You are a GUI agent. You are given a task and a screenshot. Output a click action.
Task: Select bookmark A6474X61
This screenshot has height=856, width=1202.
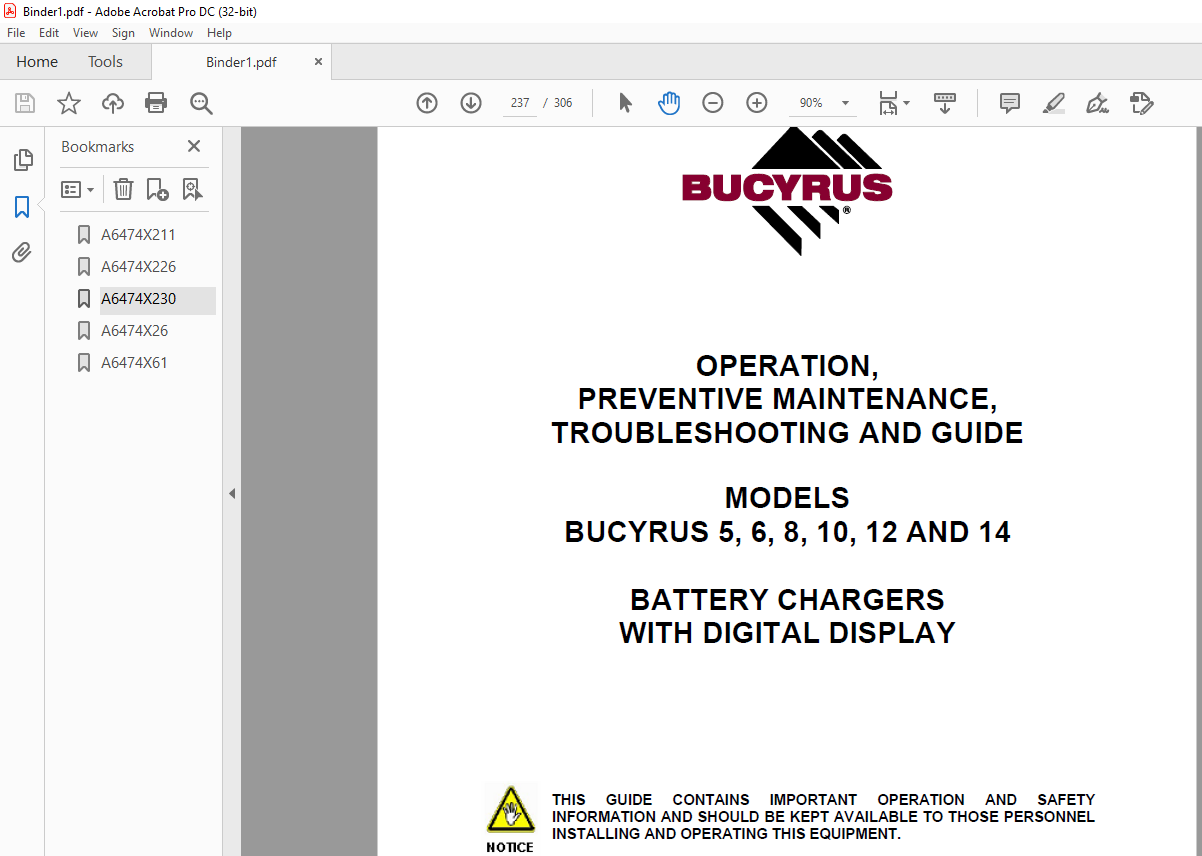click(134, 363)
